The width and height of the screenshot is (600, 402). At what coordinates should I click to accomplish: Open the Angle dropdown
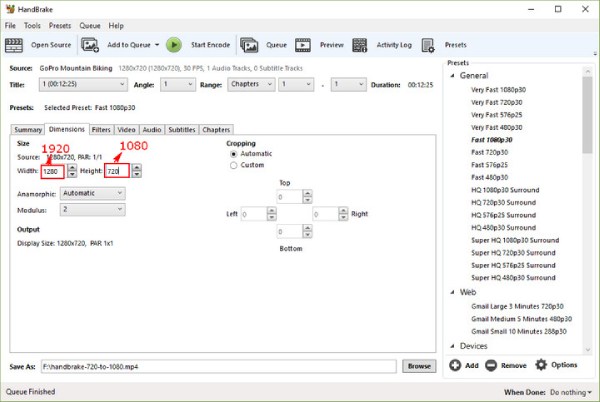(178, 84)
